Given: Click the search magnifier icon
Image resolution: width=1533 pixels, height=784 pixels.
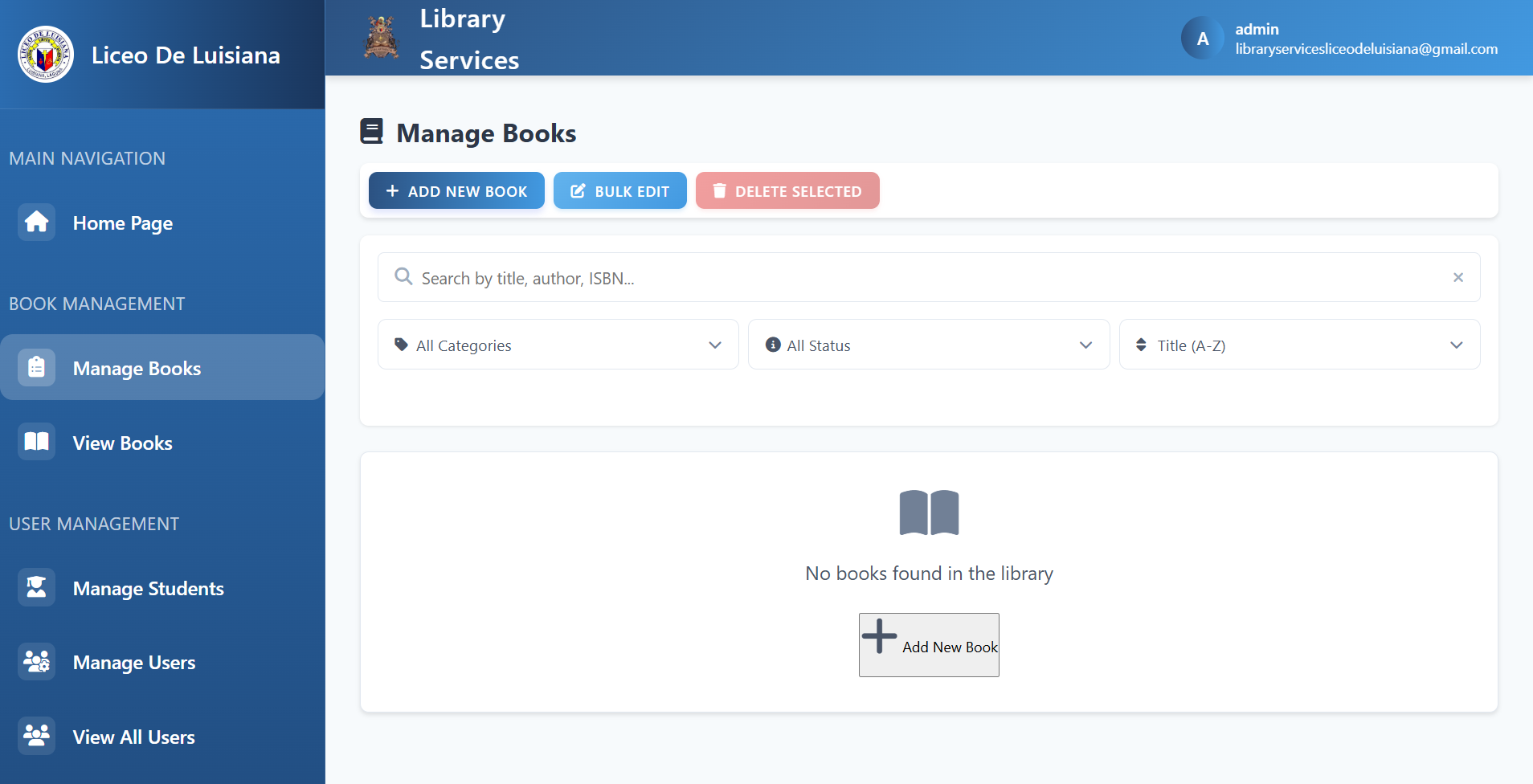Looking at the screenshot, I should 403,276.
